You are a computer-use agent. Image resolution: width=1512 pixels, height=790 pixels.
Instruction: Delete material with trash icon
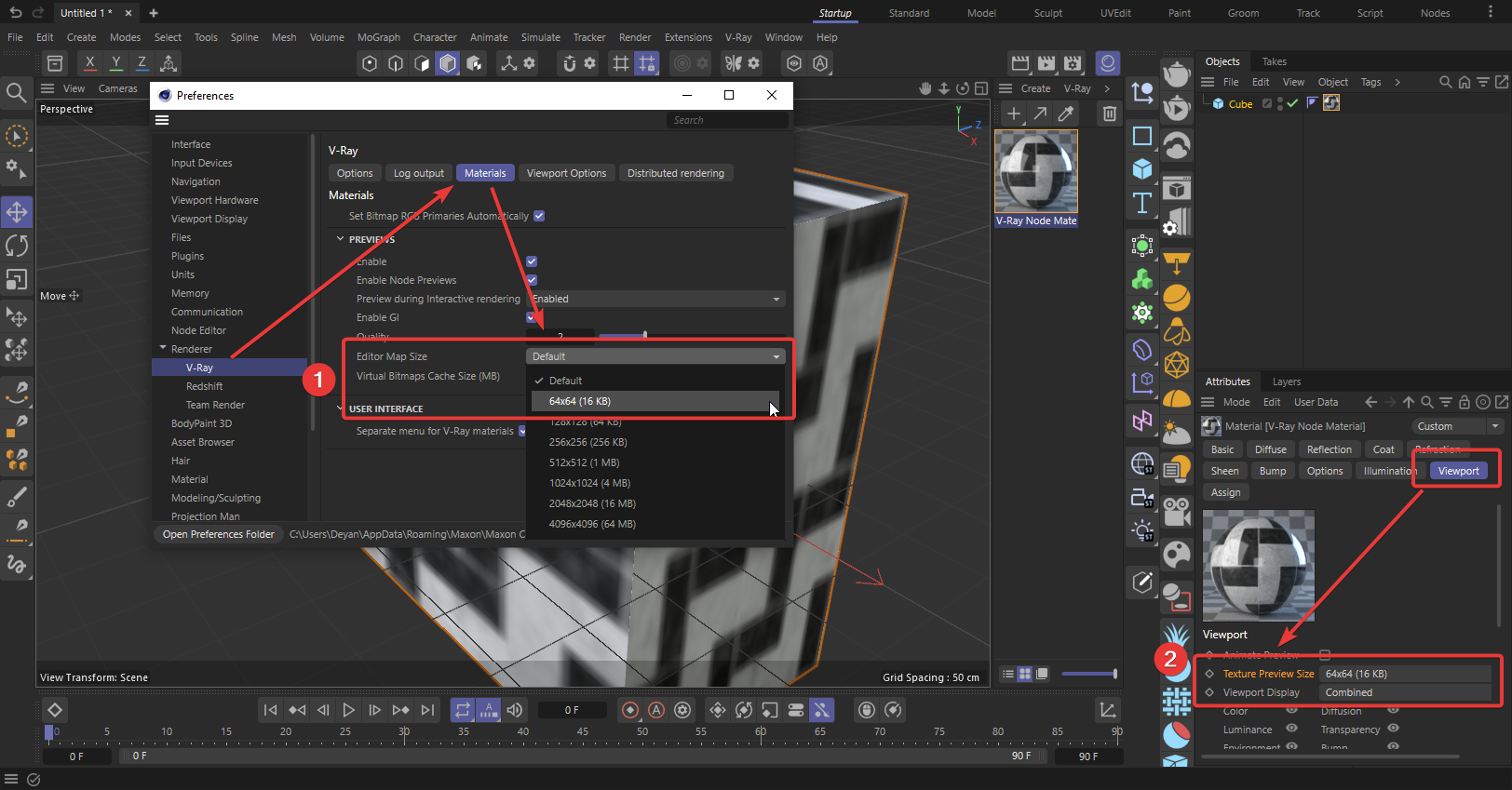click(x=1109, y=114)
